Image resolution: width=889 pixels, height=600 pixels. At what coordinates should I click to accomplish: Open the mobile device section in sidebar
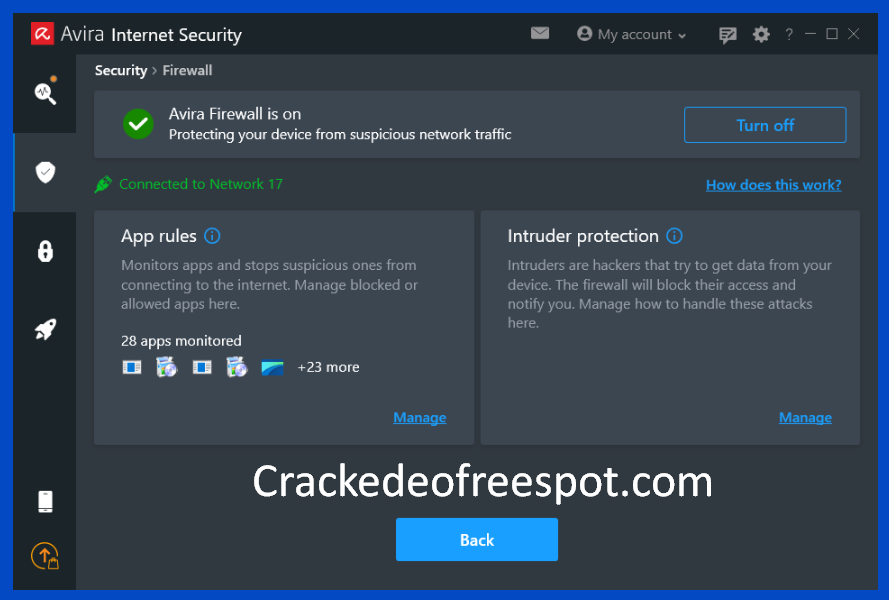[x=45, y=501]
